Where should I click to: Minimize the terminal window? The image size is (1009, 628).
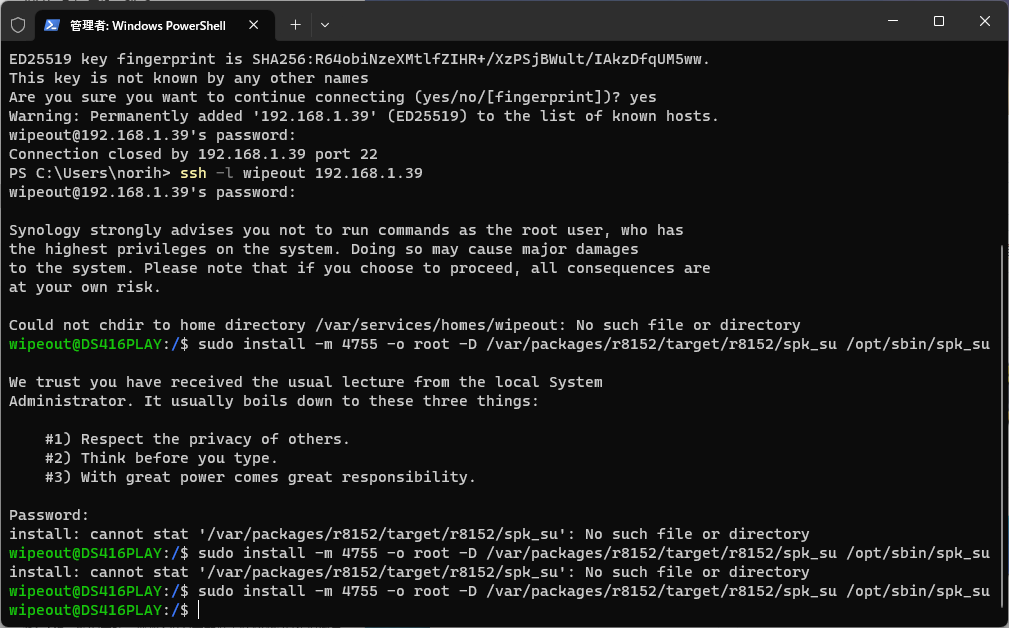(x=893, y=21)
